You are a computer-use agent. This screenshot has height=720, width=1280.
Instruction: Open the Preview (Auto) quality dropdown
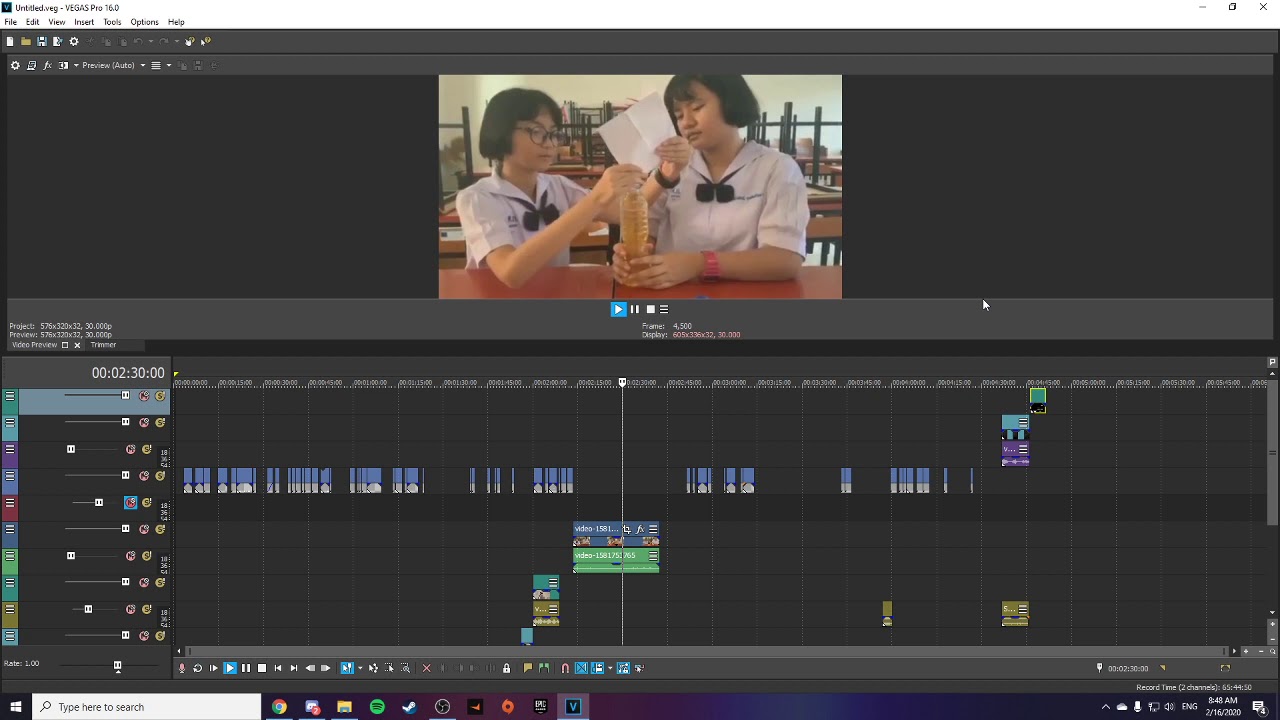click(x=114, y=65)
